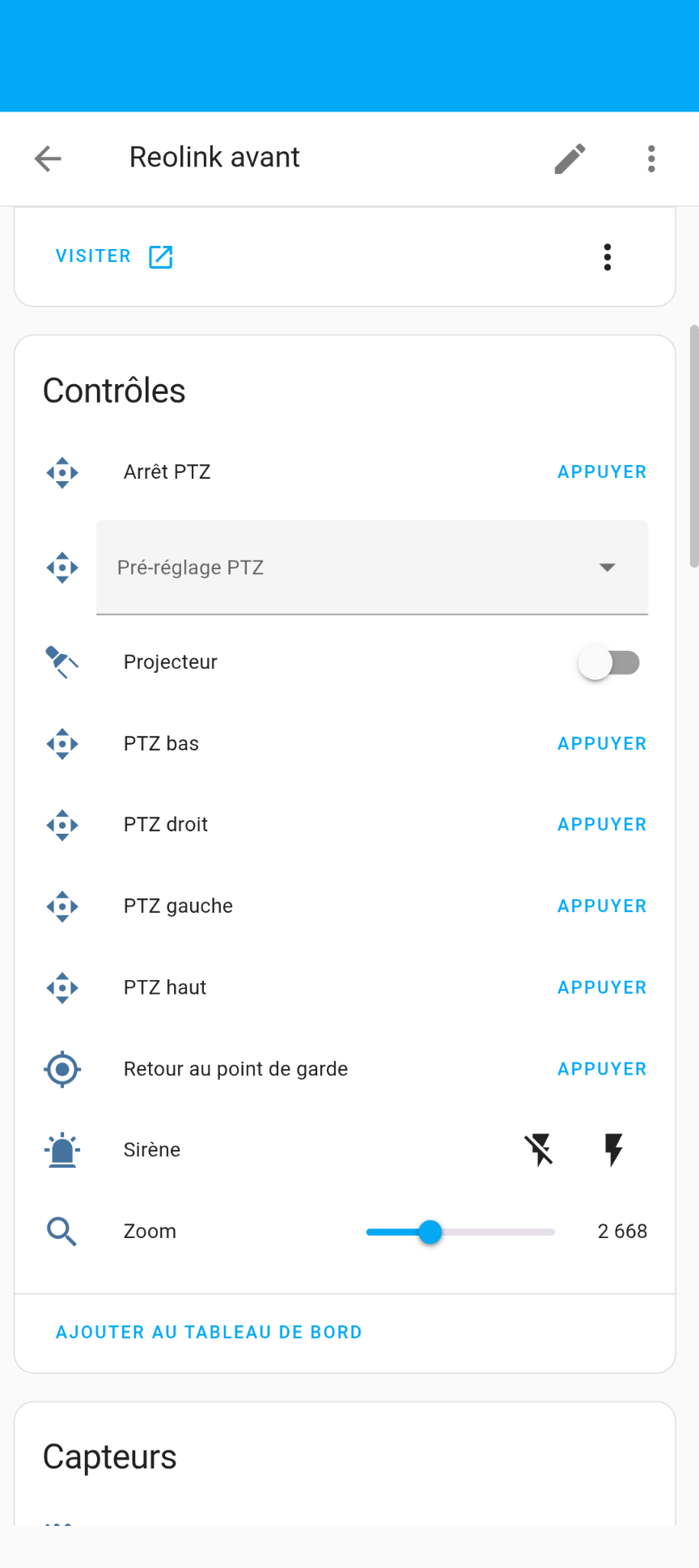Turn on the Sirène with flash icon
Image resolution: width=699 pixels, height=1568 pixels.
[614, 1150]
